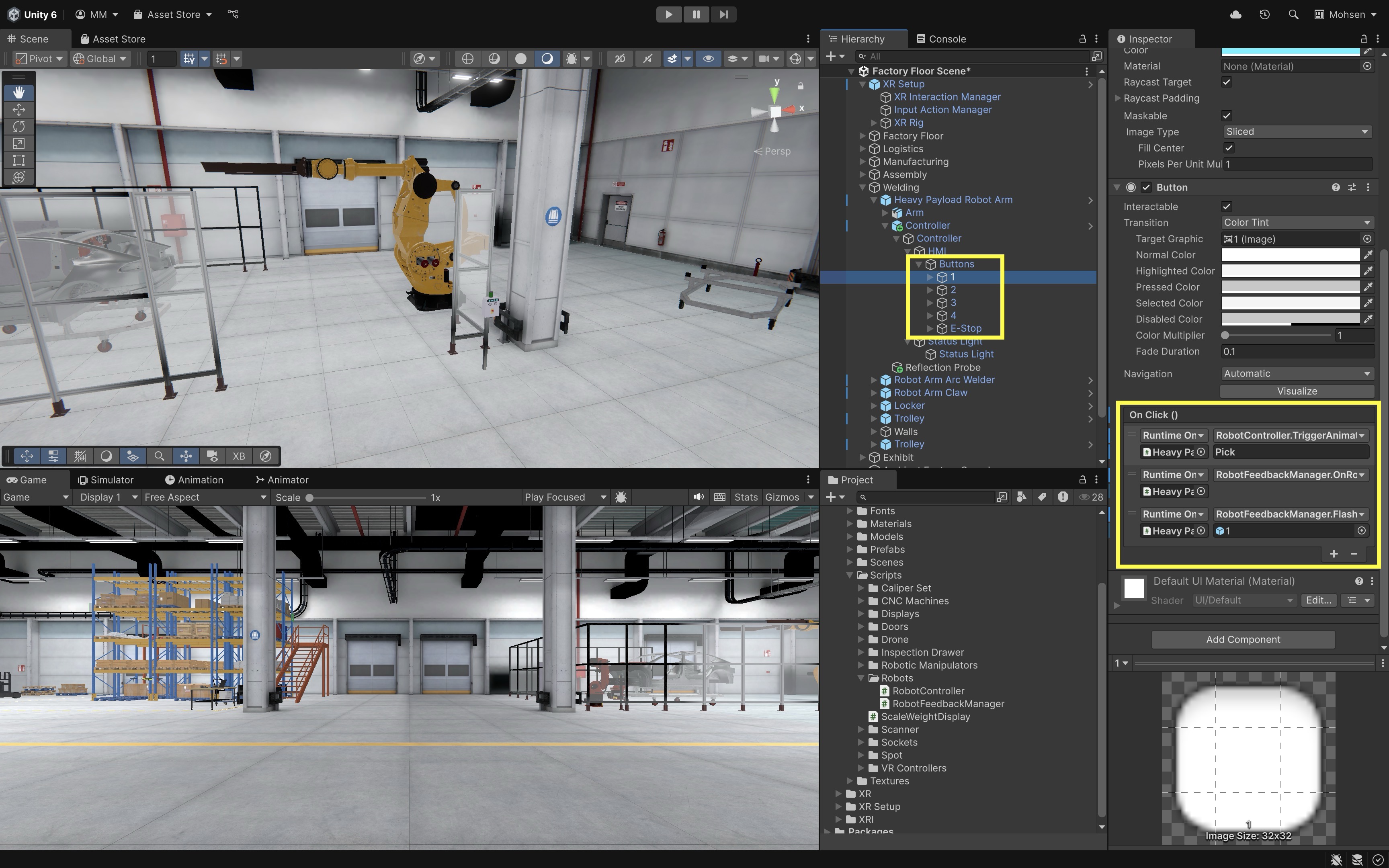Viewport: 1389px width, 868px height.
Task: Uncheck the Raycast Target checkbox
Action: (1227, 82)
